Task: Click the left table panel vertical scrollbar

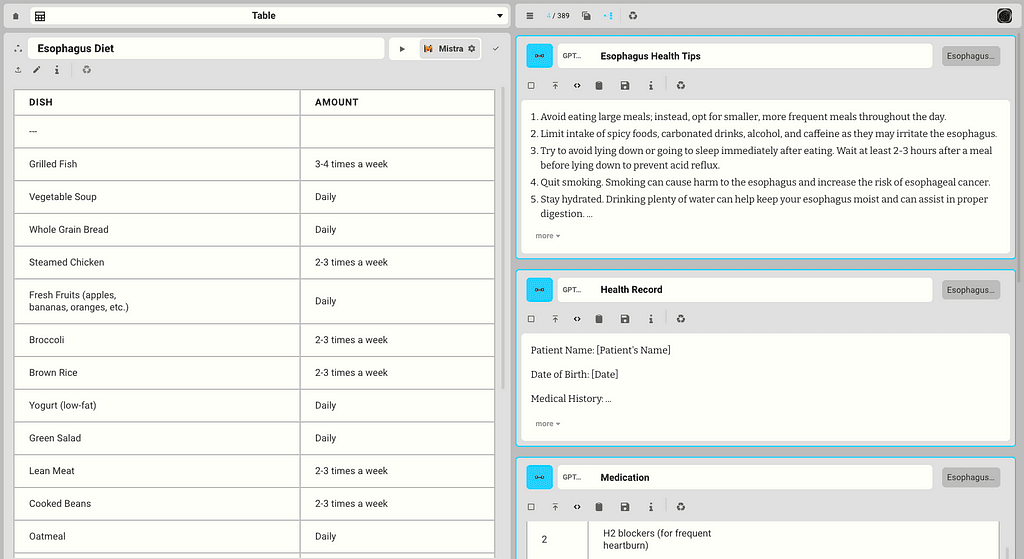Action: click(503, 238)
